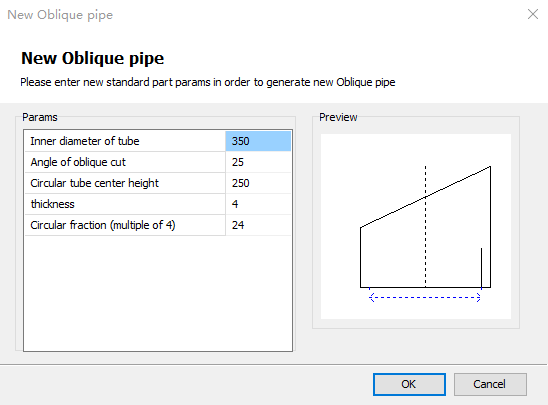Select the thickness value 4
548x405 pixels.
pos(258,204)
